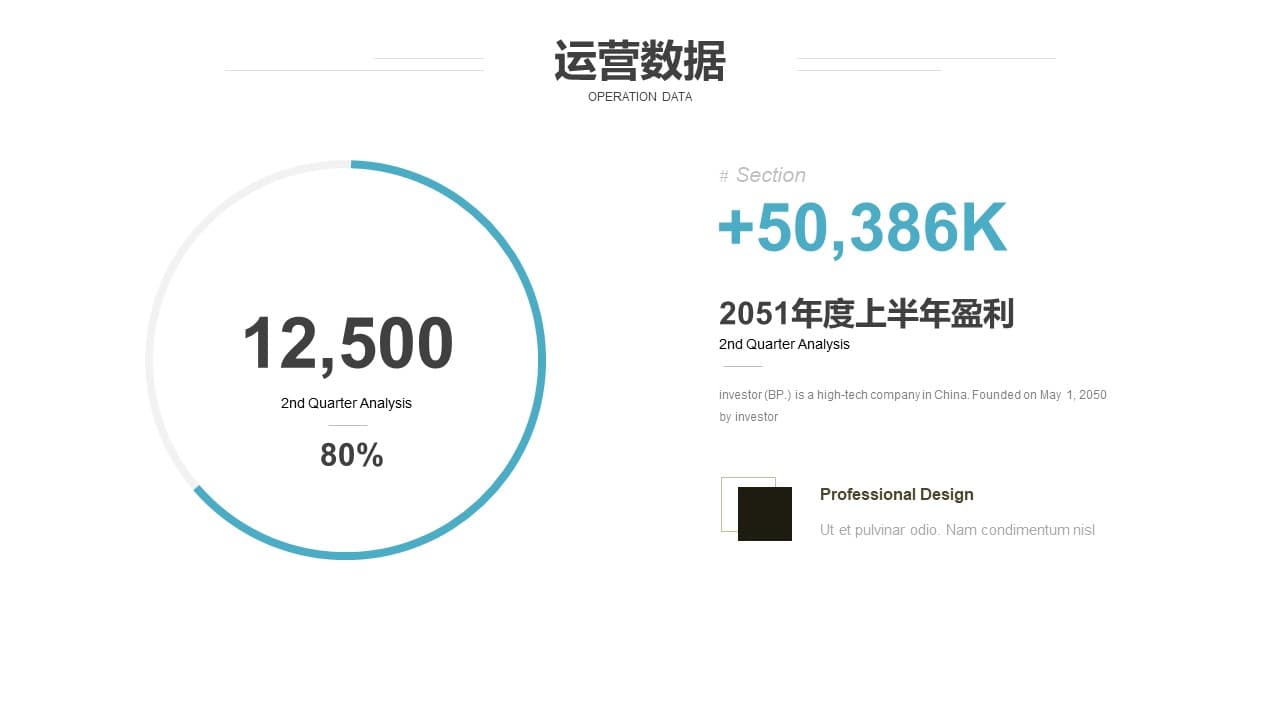1280x720 pixels.
Task: Click the dark square icon beside Professional Design
Action: pos(765,514)
